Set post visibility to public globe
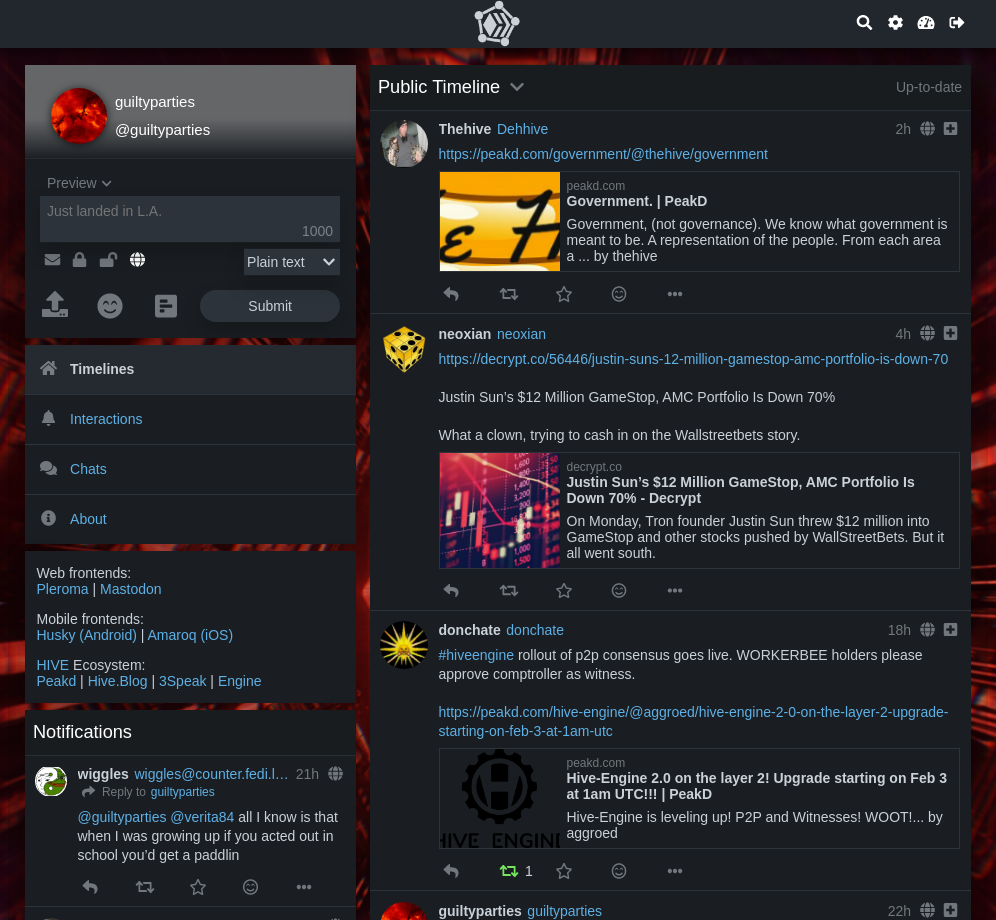Viewport: 996px width, 920px height. click(x=137, y=260)
